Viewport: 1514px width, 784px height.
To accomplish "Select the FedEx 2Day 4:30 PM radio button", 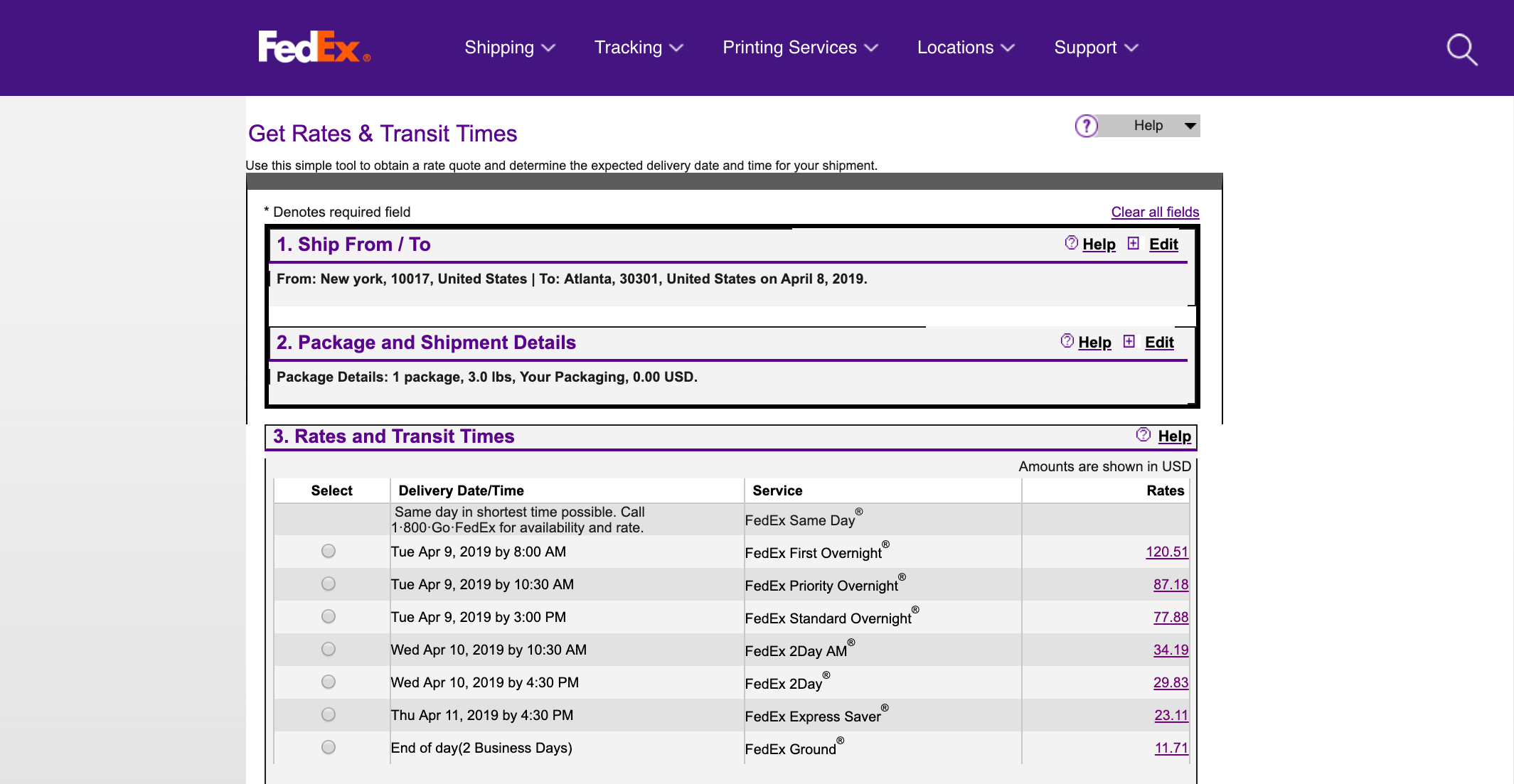I will 328,682.
